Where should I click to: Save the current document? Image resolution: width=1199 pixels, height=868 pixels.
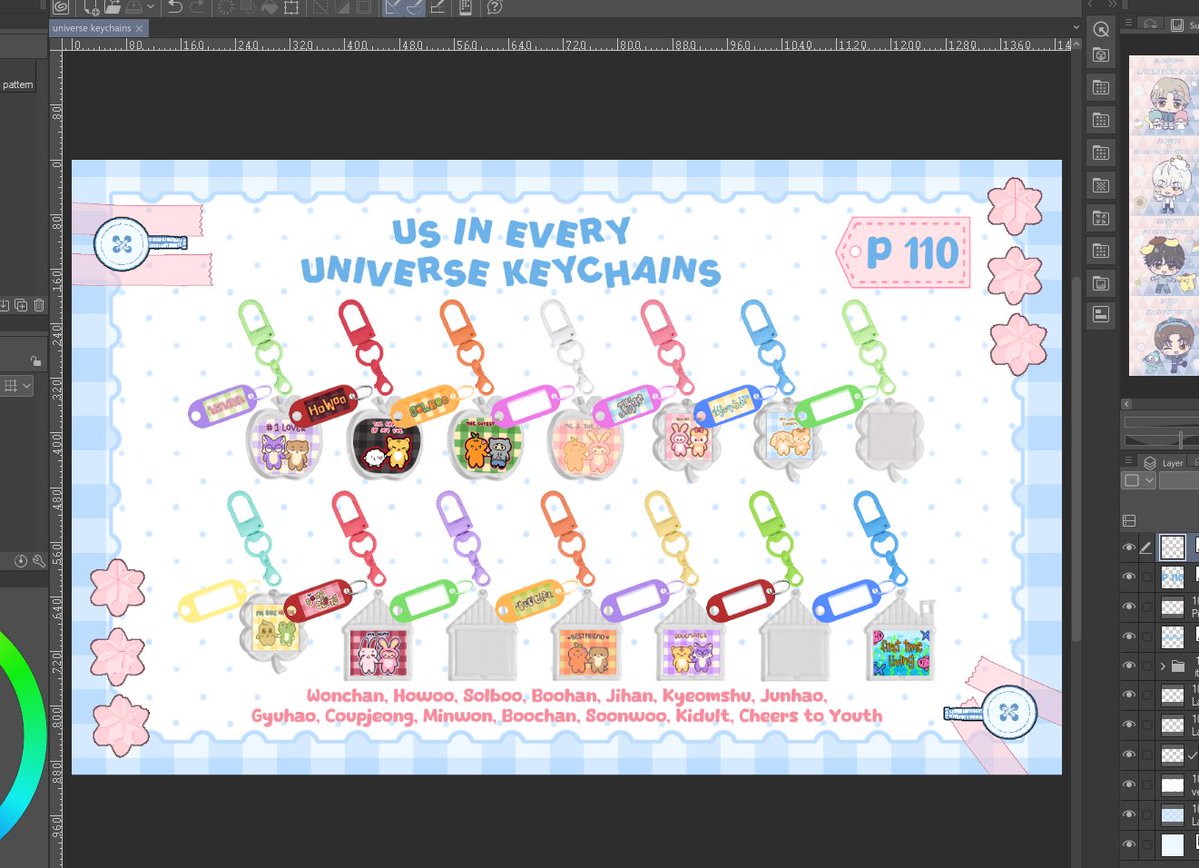coord(133,7)
